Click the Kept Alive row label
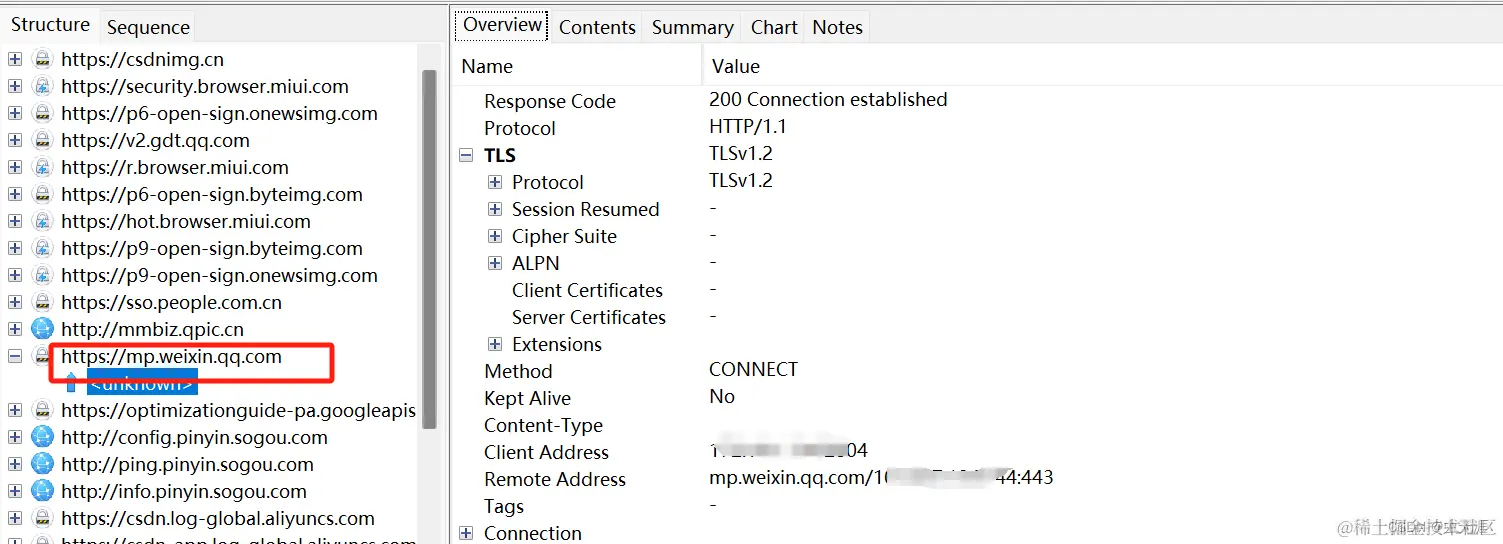 [527, 398]
